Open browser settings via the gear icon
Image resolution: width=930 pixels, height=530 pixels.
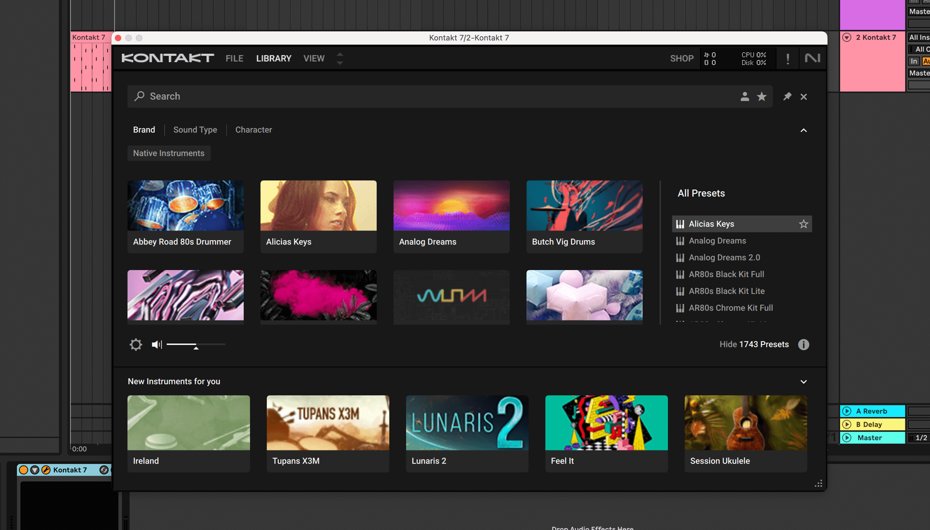coord(136,345)
